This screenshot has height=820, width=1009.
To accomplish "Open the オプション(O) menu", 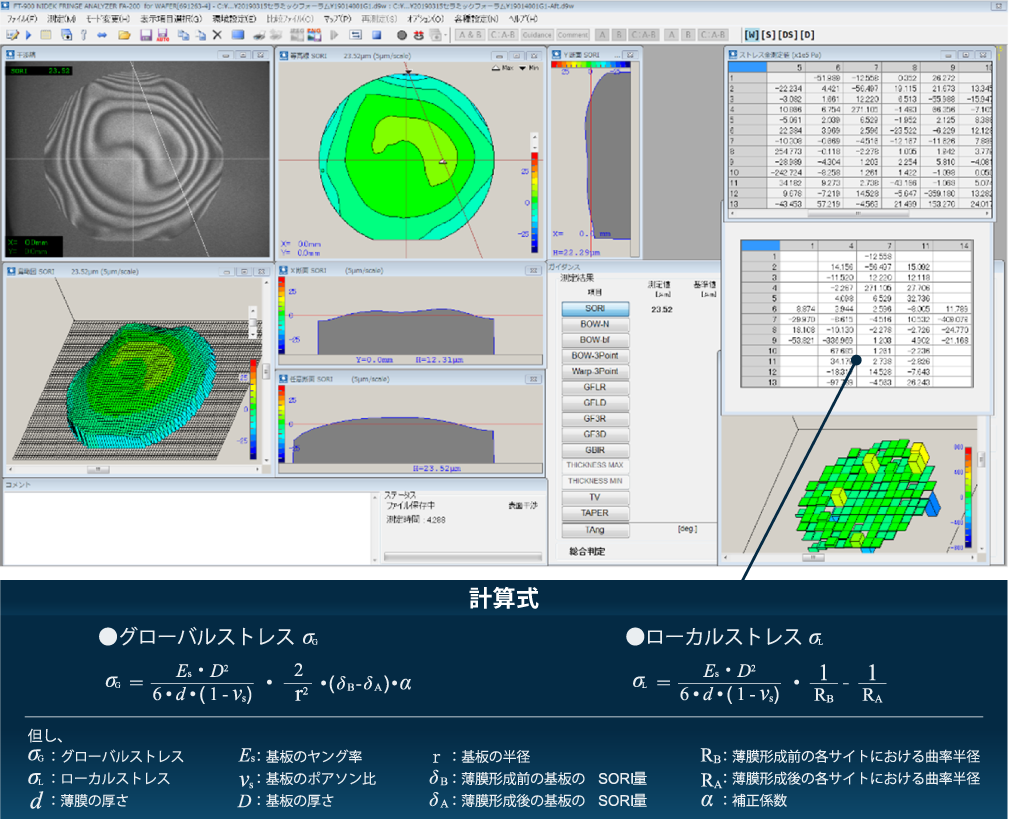I will [x=425, y=19].
